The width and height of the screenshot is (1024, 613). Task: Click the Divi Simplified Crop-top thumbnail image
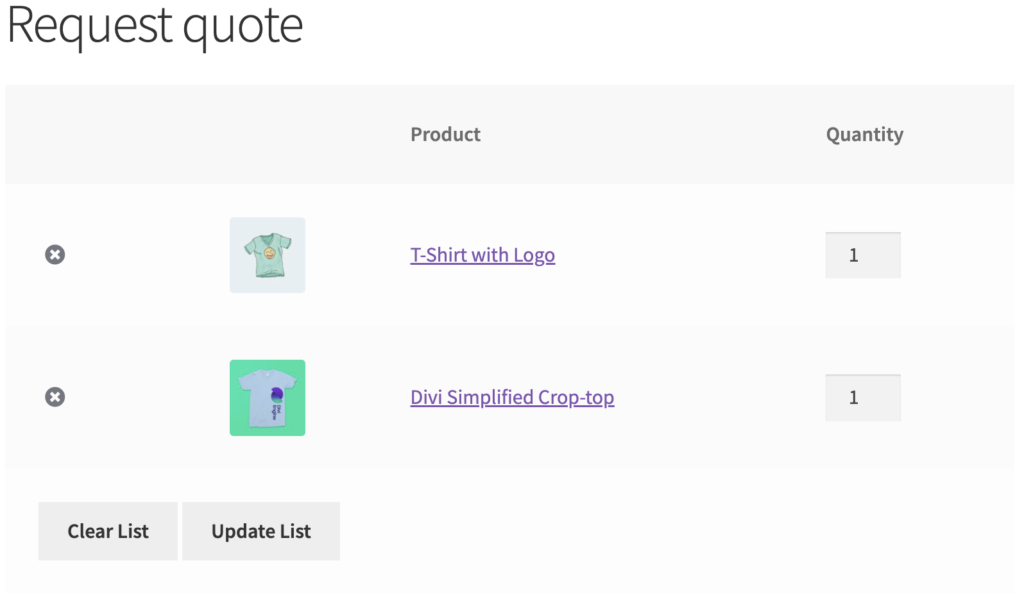coord(267,398)
